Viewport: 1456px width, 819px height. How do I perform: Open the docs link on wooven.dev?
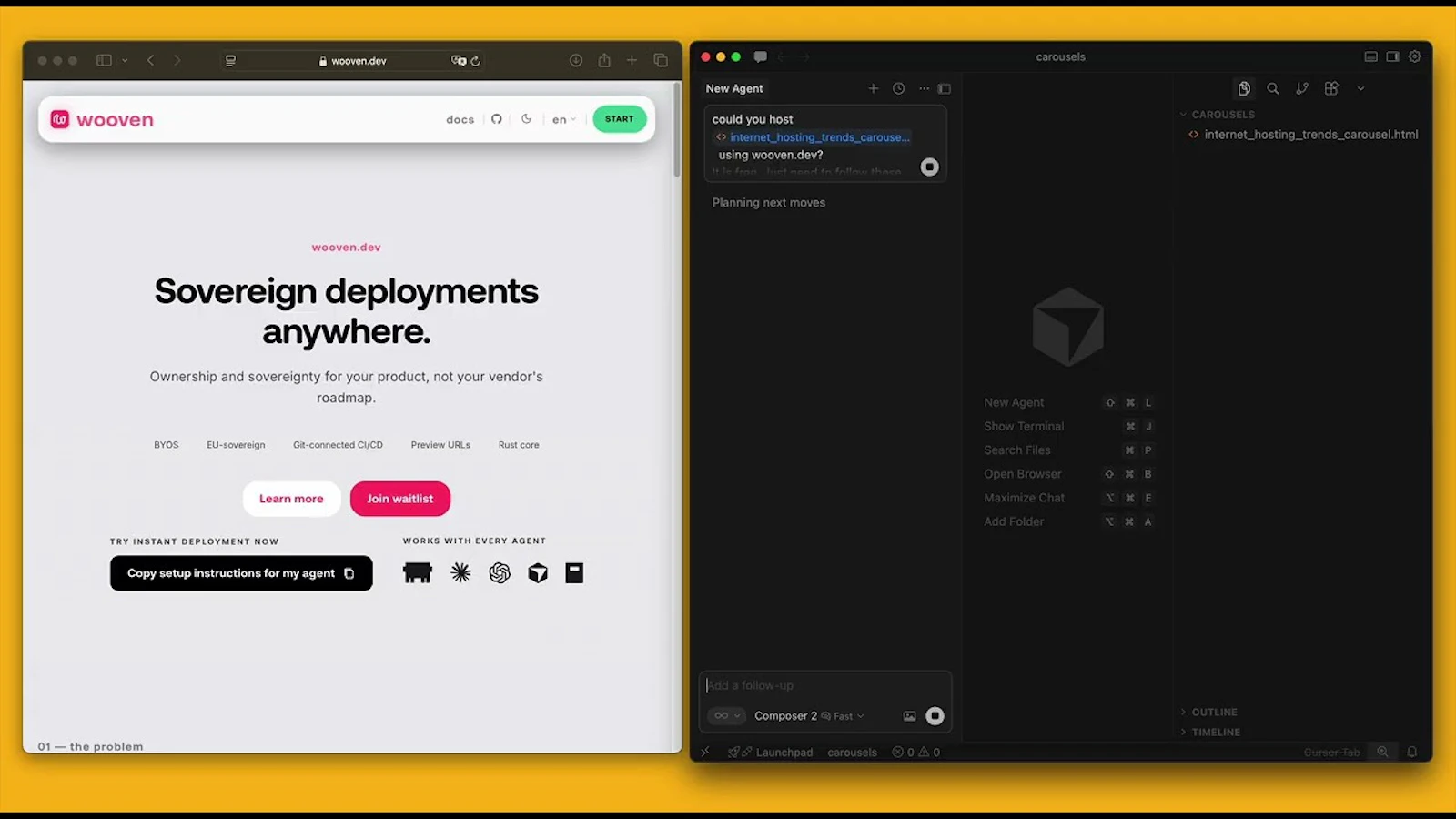click(x=460, y=119)
